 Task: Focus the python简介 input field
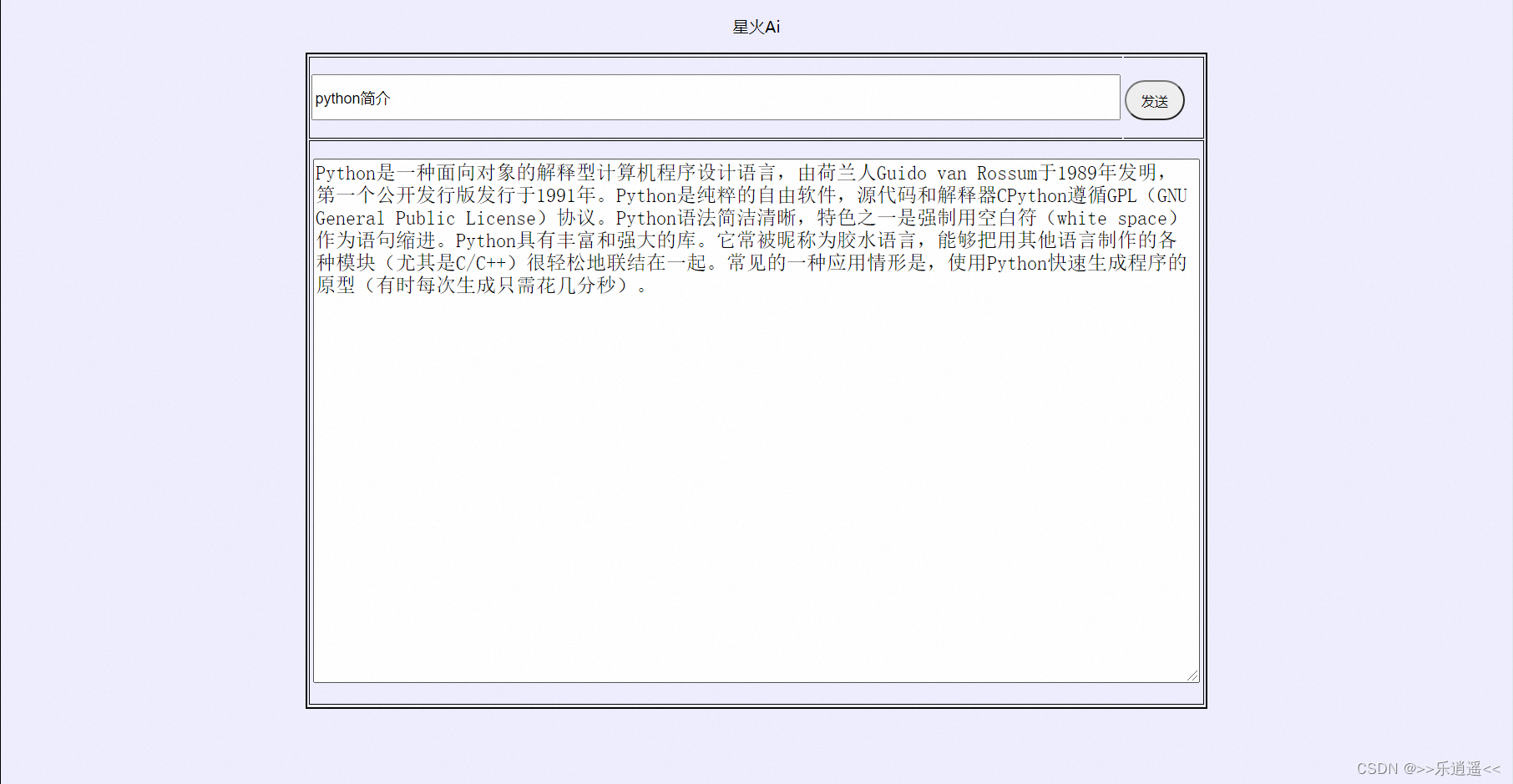point(716,98)
